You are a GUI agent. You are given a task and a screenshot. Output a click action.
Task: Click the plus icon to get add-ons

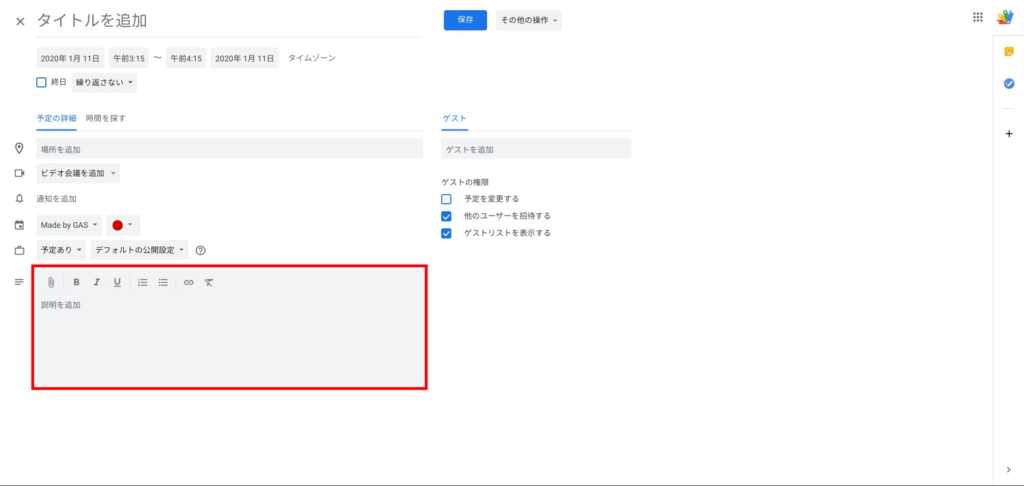click(1009, 133)
